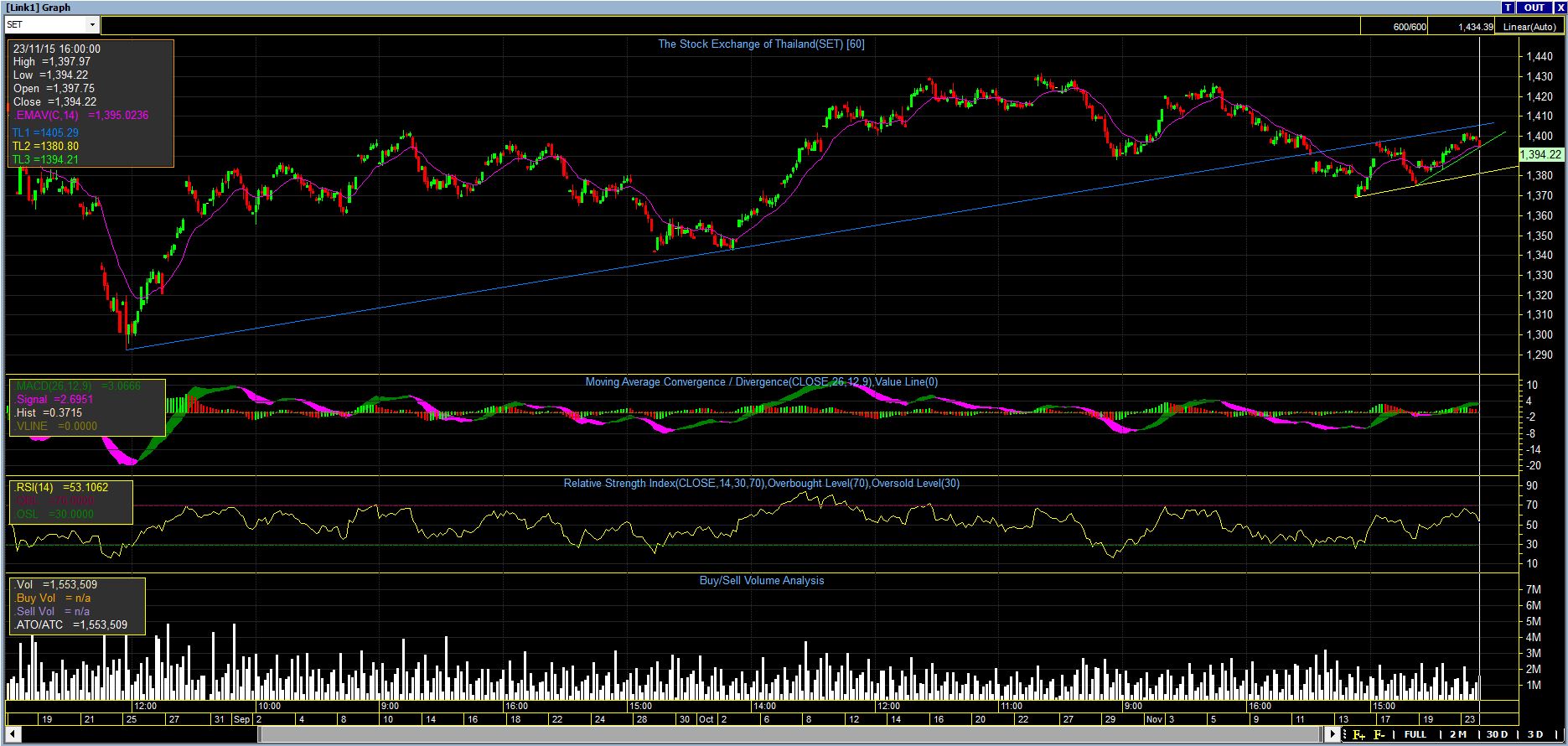Click the Vol =1,553,509 legend entry
The image size is (1568, 746).
click(x=56, y=585)
